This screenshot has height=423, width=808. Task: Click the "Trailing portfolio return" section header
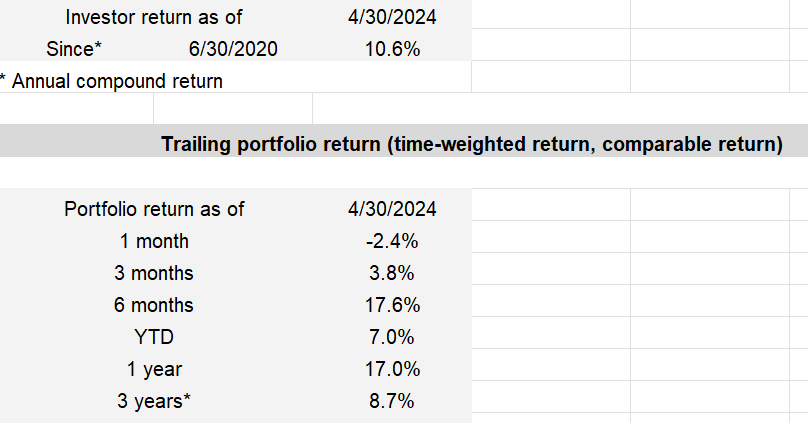[x=471, y=145]
